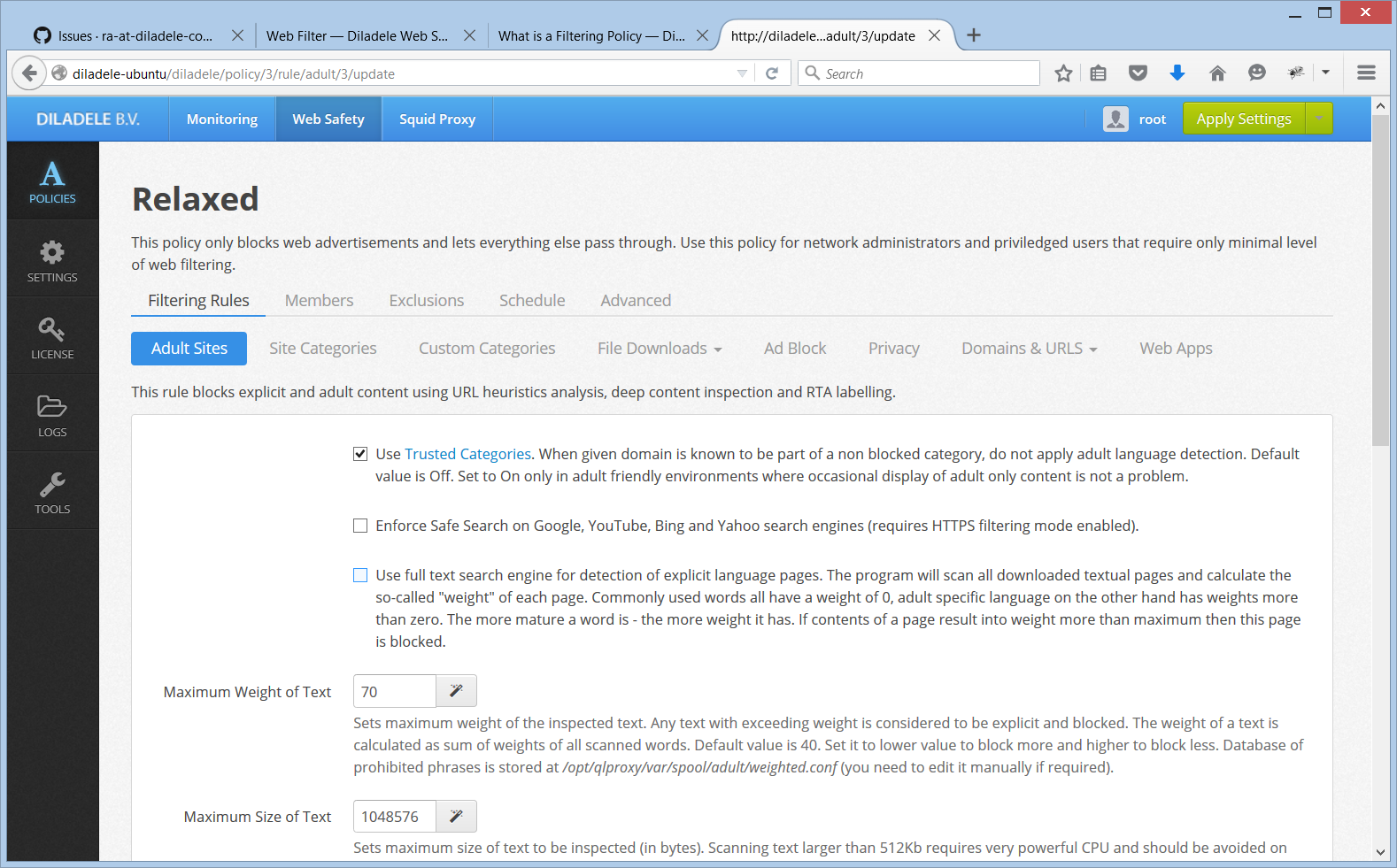Screen dimensions: 1397x868
Task: Expand the Apply Settings dropdown arrow
Action: (x=1319, y=119)
